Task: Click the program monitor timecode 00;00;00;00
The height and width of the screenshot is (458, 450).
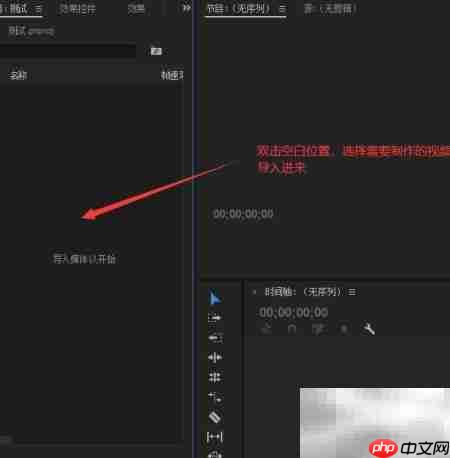Action: pos(243,213)
